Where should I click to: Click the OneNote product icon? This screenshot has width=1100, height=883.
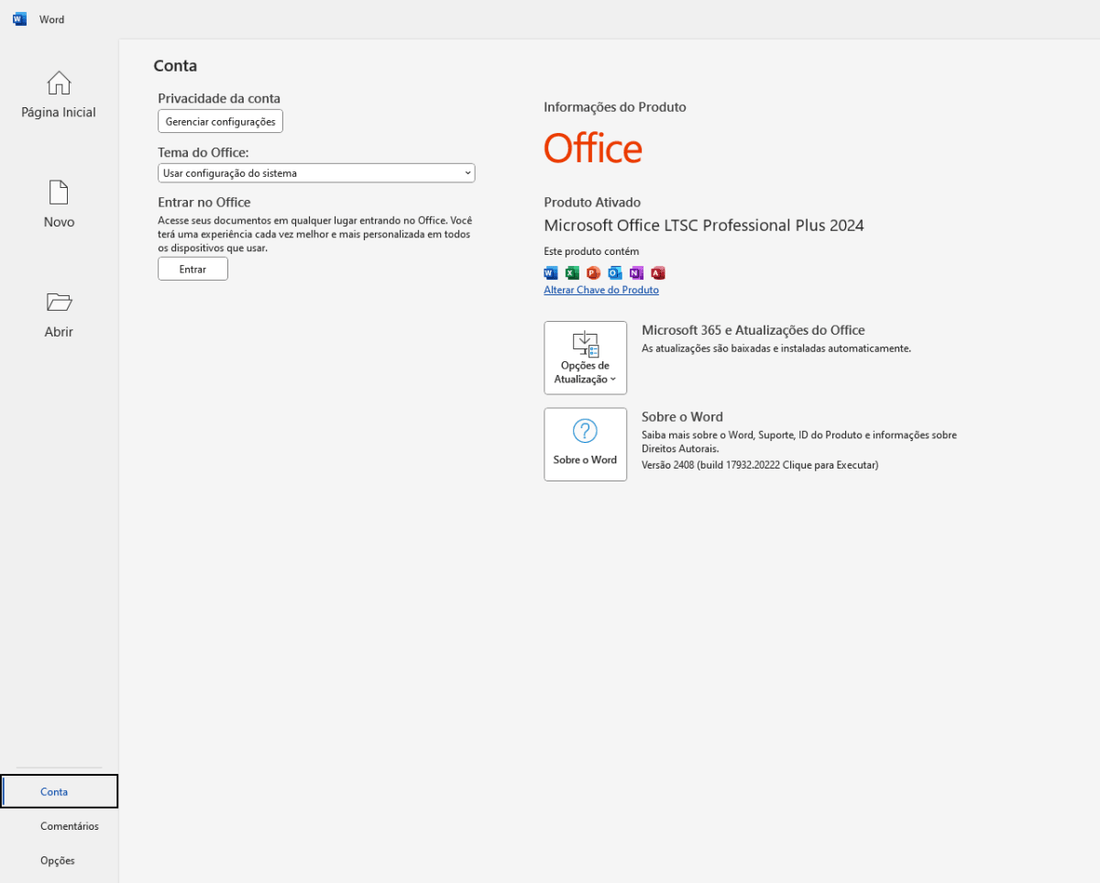[x=636, y=273]
